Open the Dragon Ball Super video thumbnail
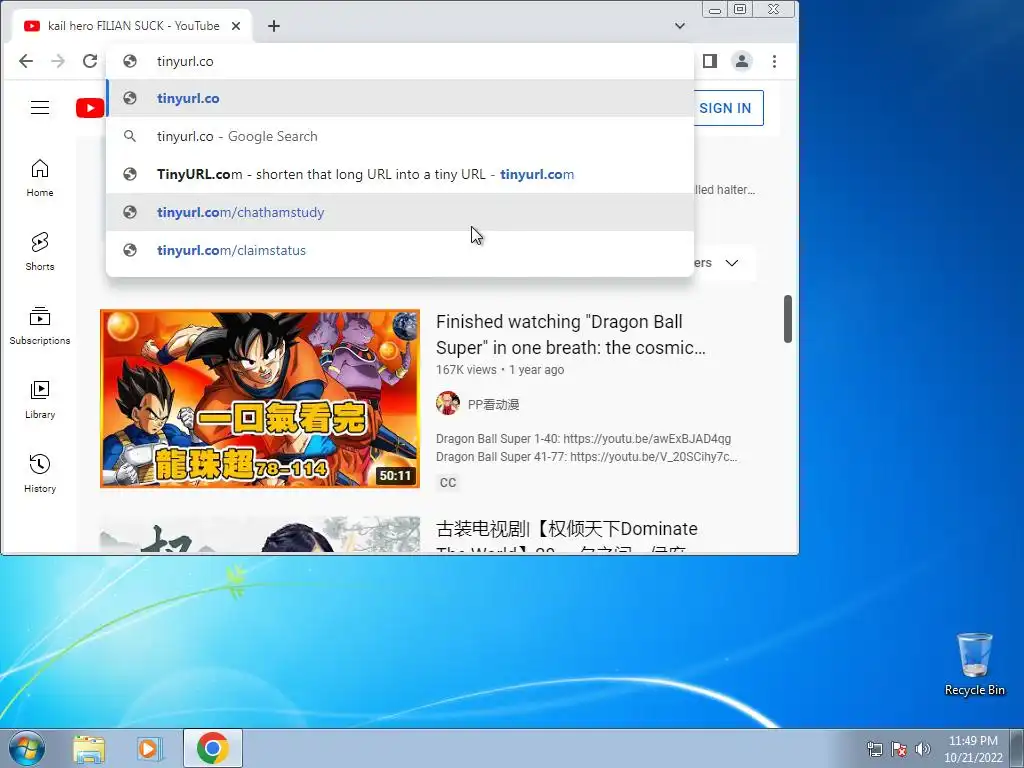1024x768 pixels. pos(260,398)
